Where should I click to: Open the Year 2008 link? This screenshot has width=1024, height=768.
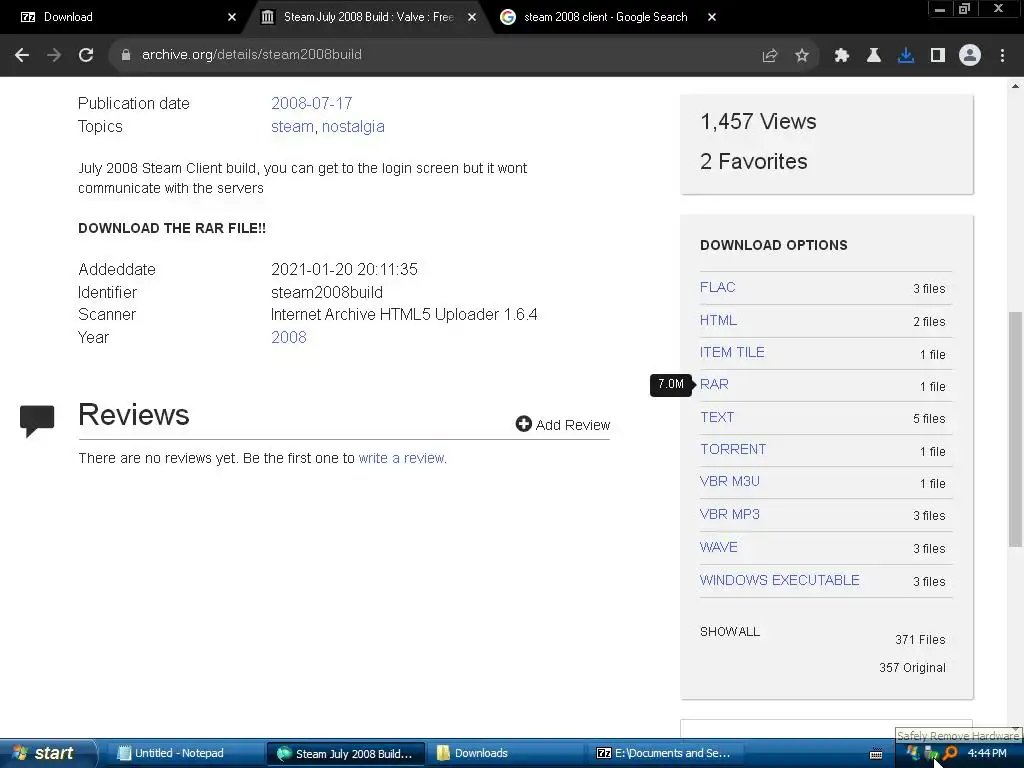[289, 337]
